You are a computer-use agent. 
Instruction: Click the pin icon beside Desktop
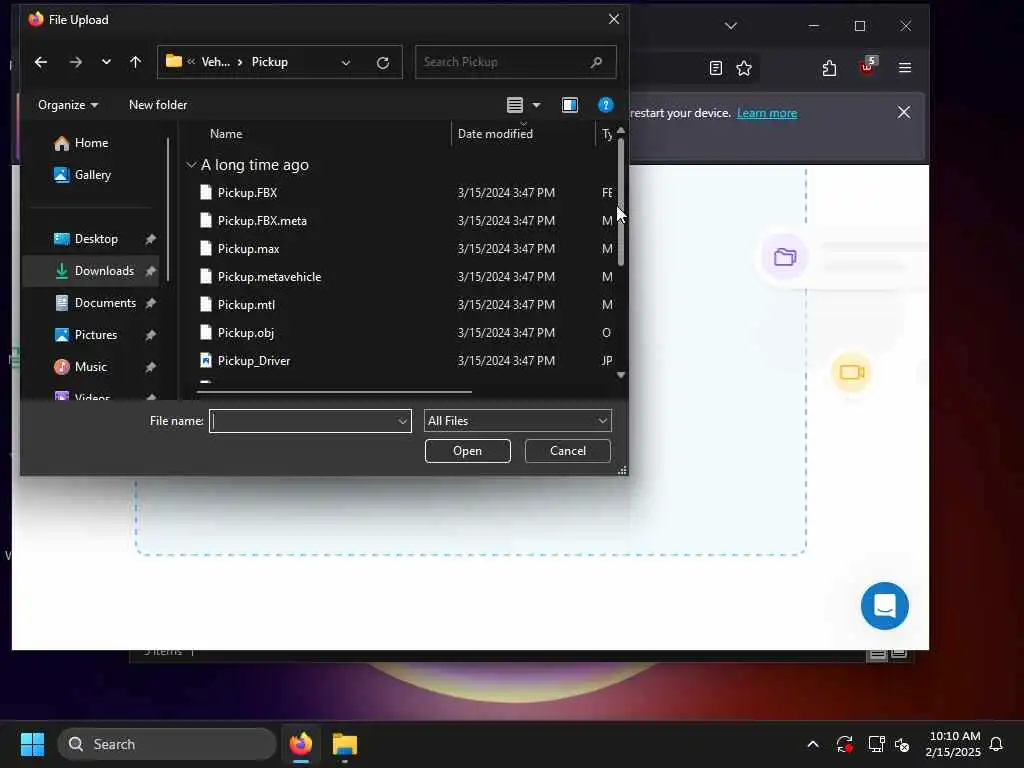click(x=150, y=239)
